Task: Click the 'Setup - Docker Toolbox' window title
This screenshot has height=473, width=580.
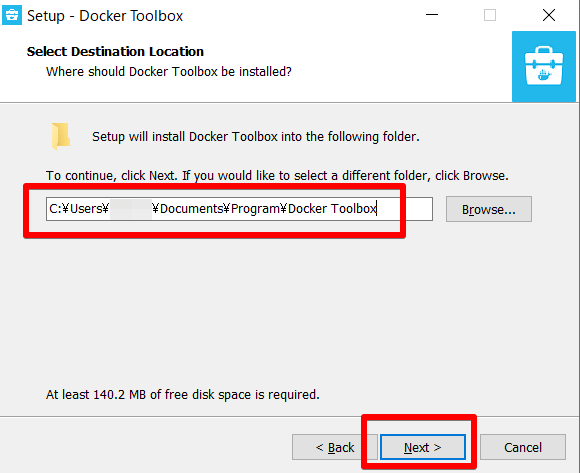Action: (x=105, y=16)
